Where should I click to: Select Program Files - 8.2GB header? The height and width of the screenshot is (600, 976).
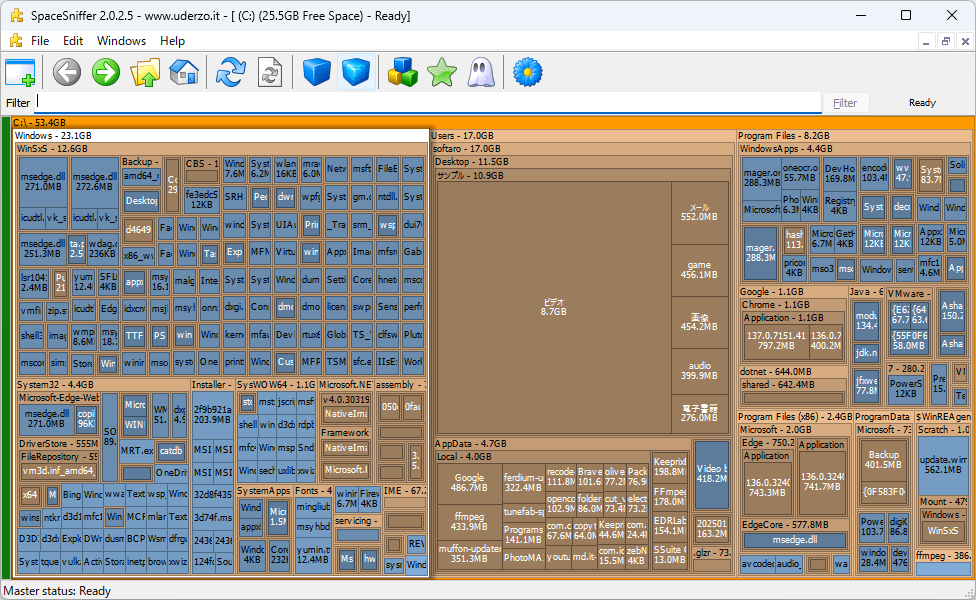click(854, 135)
